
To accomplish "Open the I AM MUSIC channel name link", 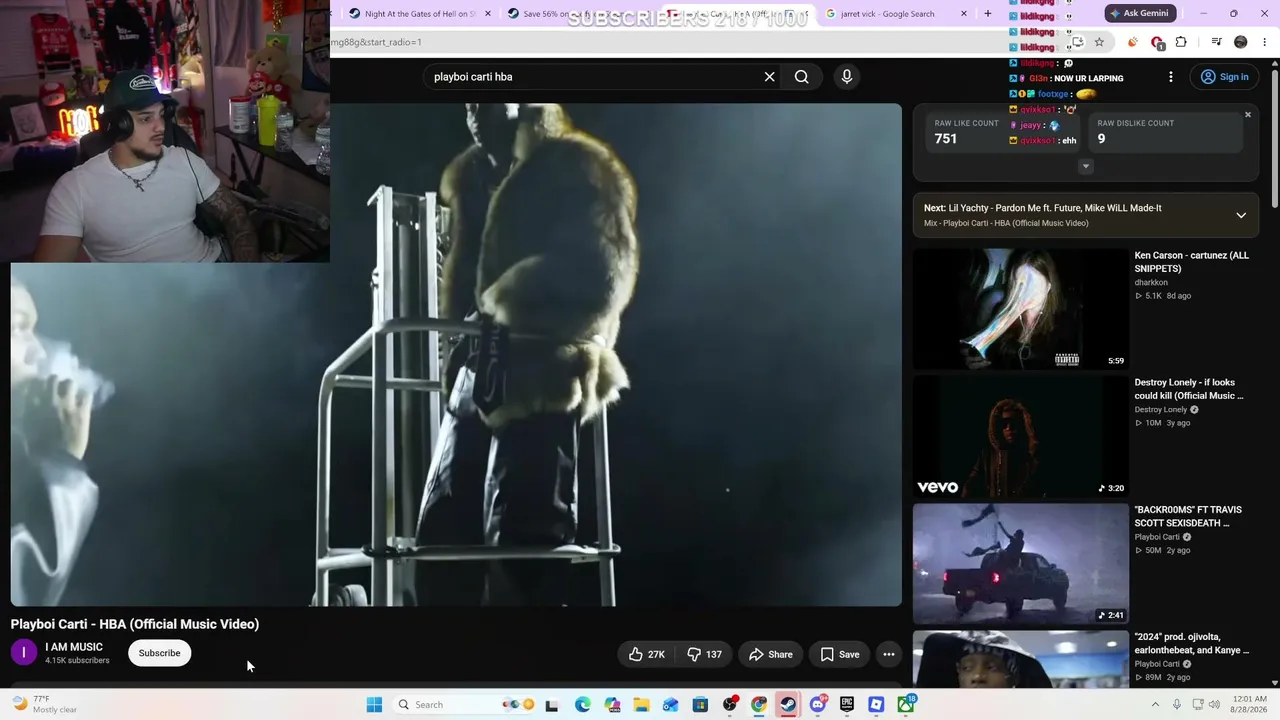I will [74, 647].
